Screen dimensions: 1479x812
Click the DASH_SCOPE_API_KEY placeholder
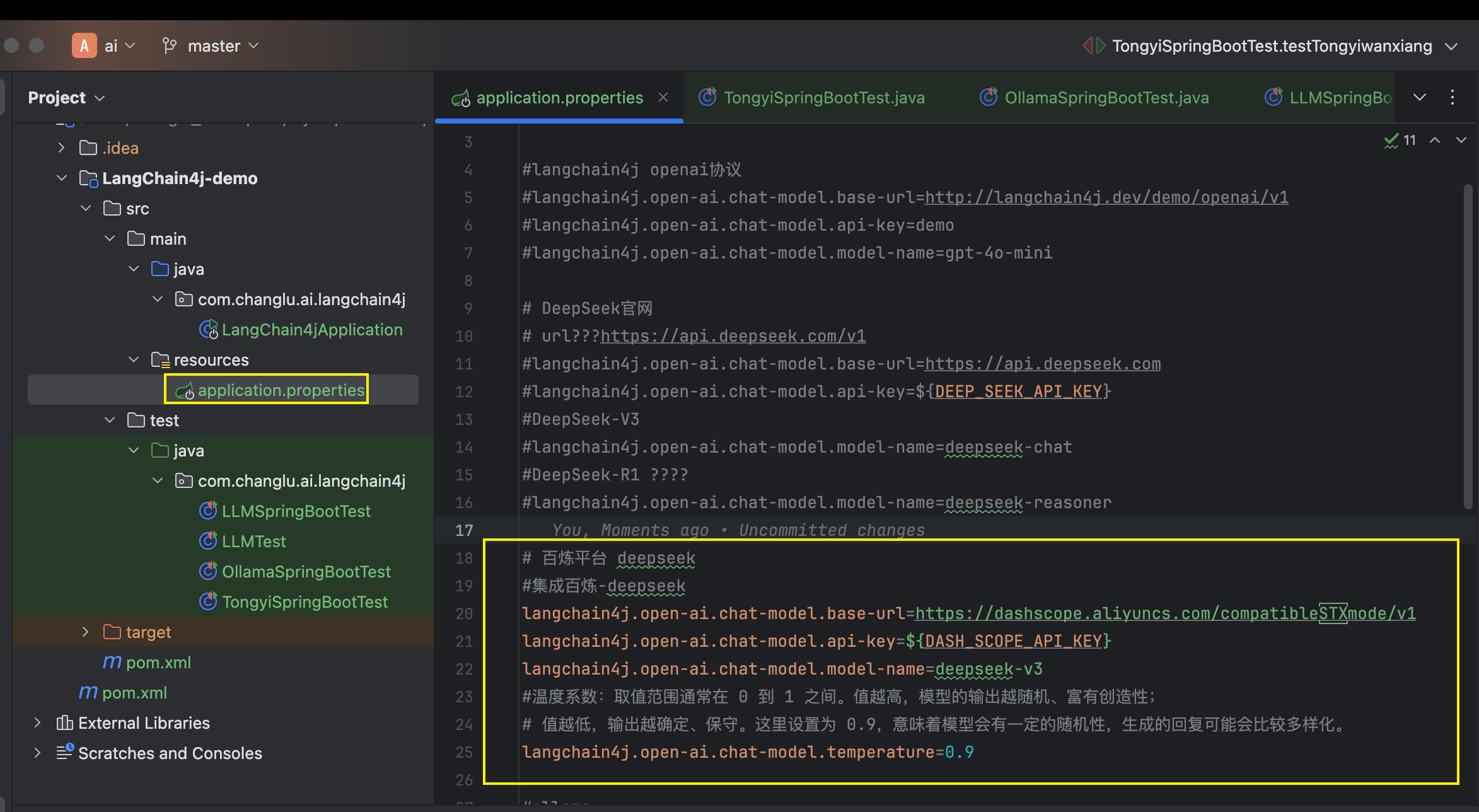[1013, 641]
